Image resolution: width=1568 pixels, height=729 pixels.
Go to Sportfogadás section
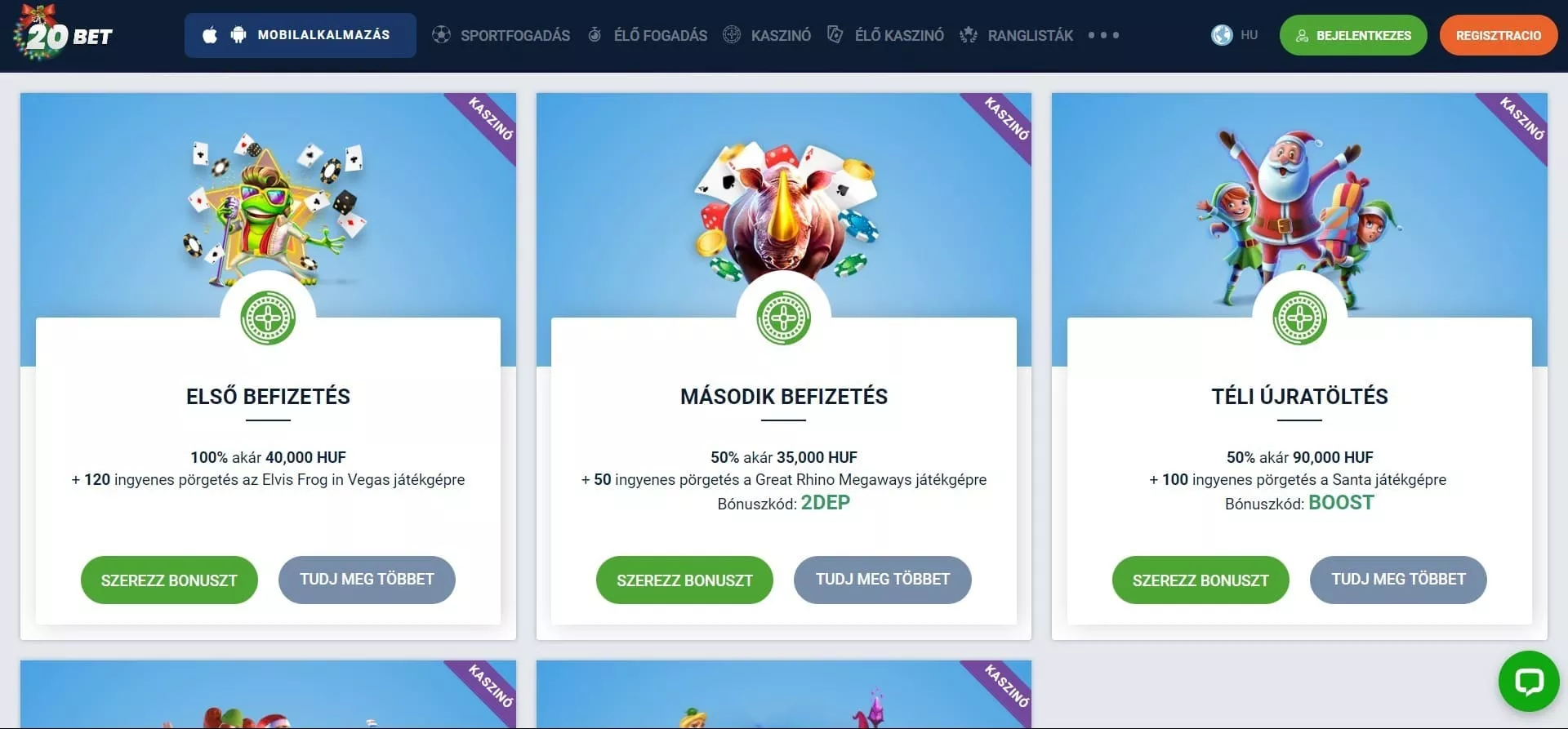515,35
